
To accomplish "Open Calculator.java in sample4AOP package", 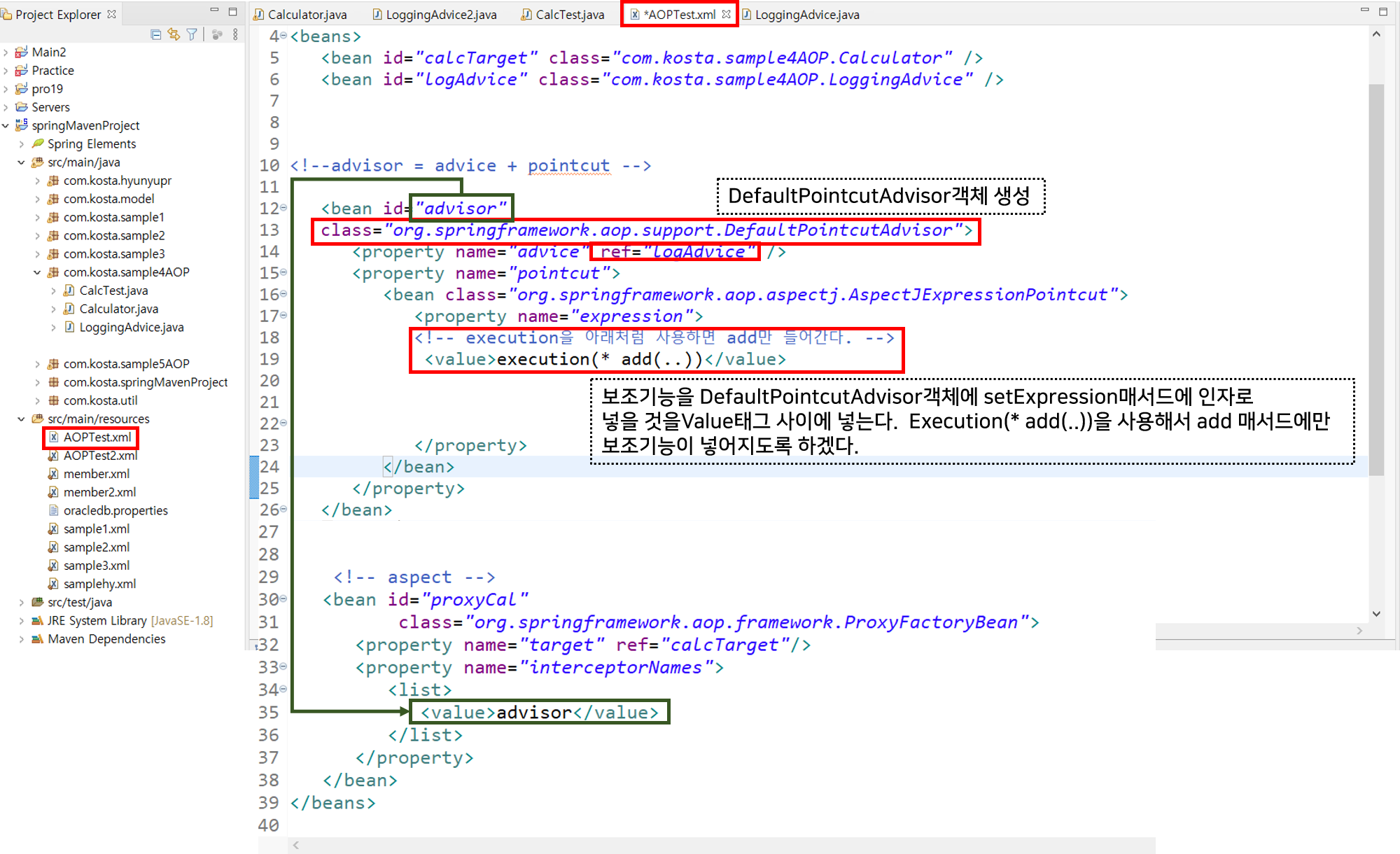I will tap(118, 309).
